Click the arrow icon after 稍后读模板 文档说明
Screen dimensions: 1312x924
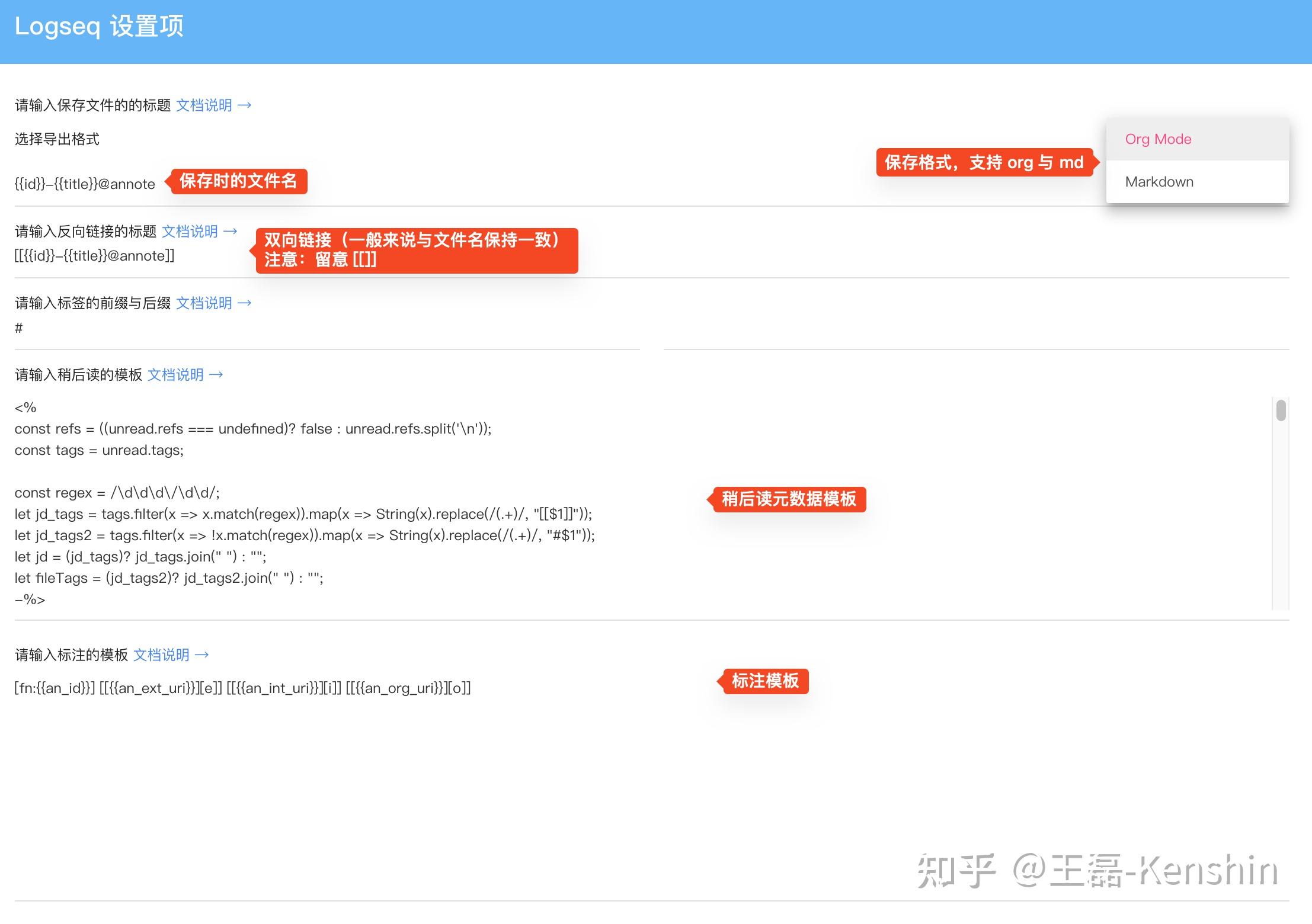(216, 374)
